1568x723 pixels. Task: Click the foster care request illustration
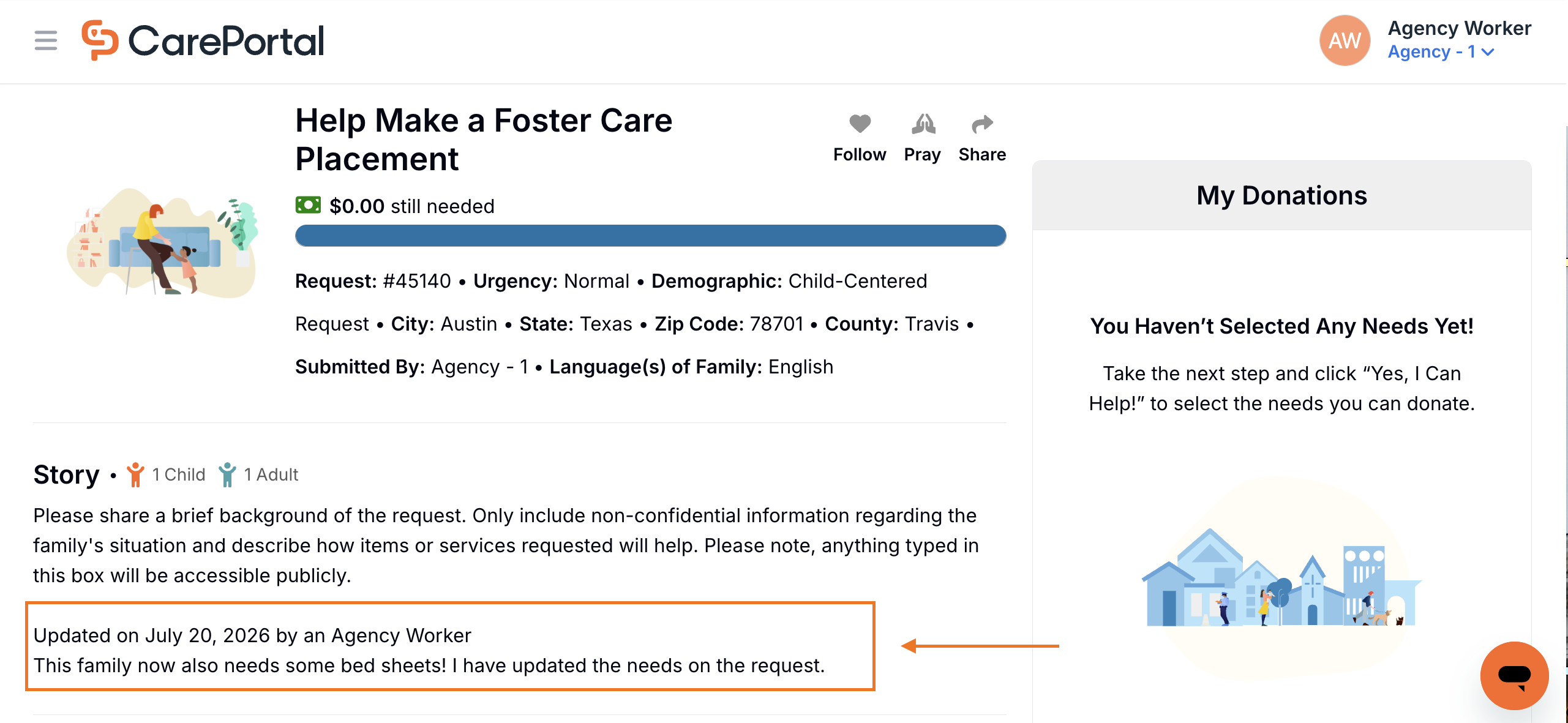[162, 243]
